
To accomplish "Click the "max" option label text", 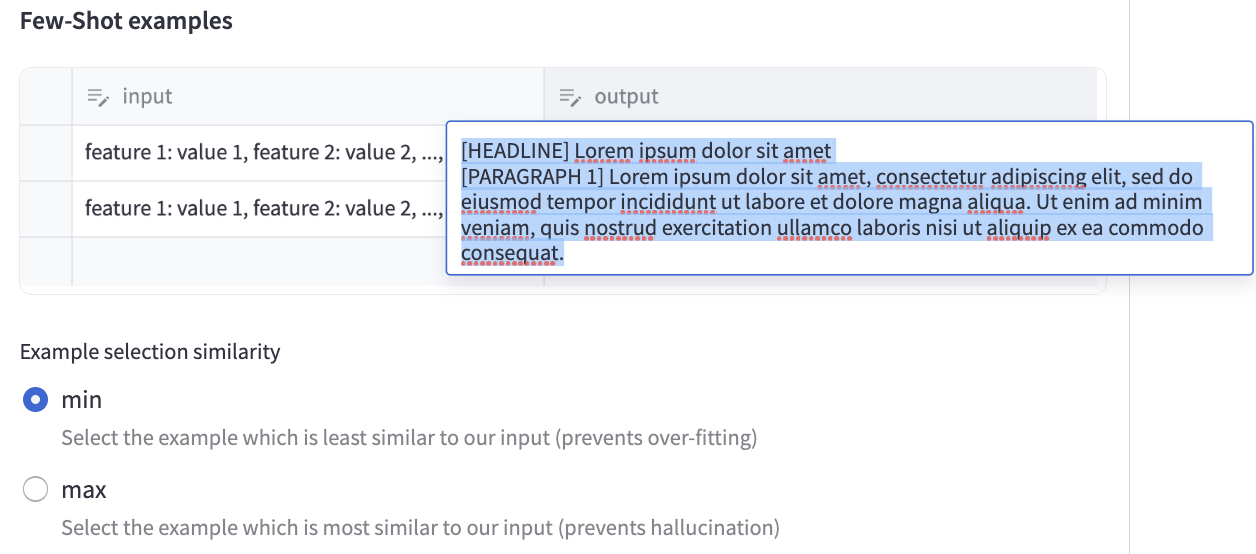I will [x=84, y=490].
